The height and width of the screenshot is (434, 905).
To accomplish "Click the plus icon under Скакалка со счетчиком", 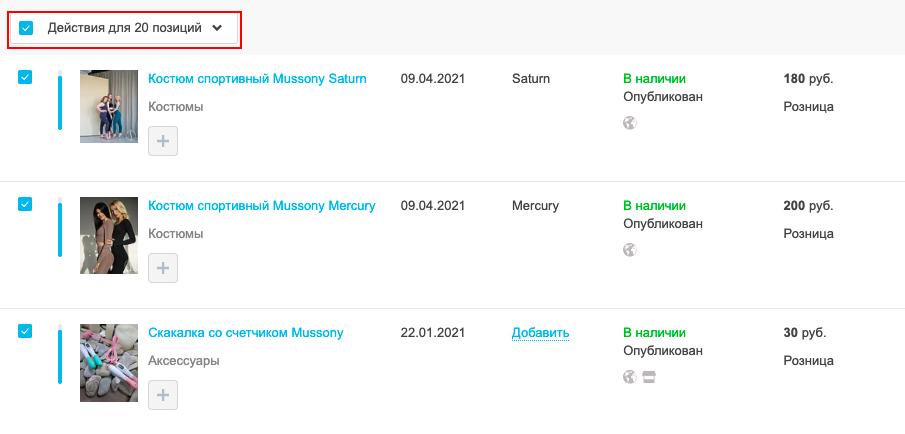I will pyautogui.click(x=163, y=395).
